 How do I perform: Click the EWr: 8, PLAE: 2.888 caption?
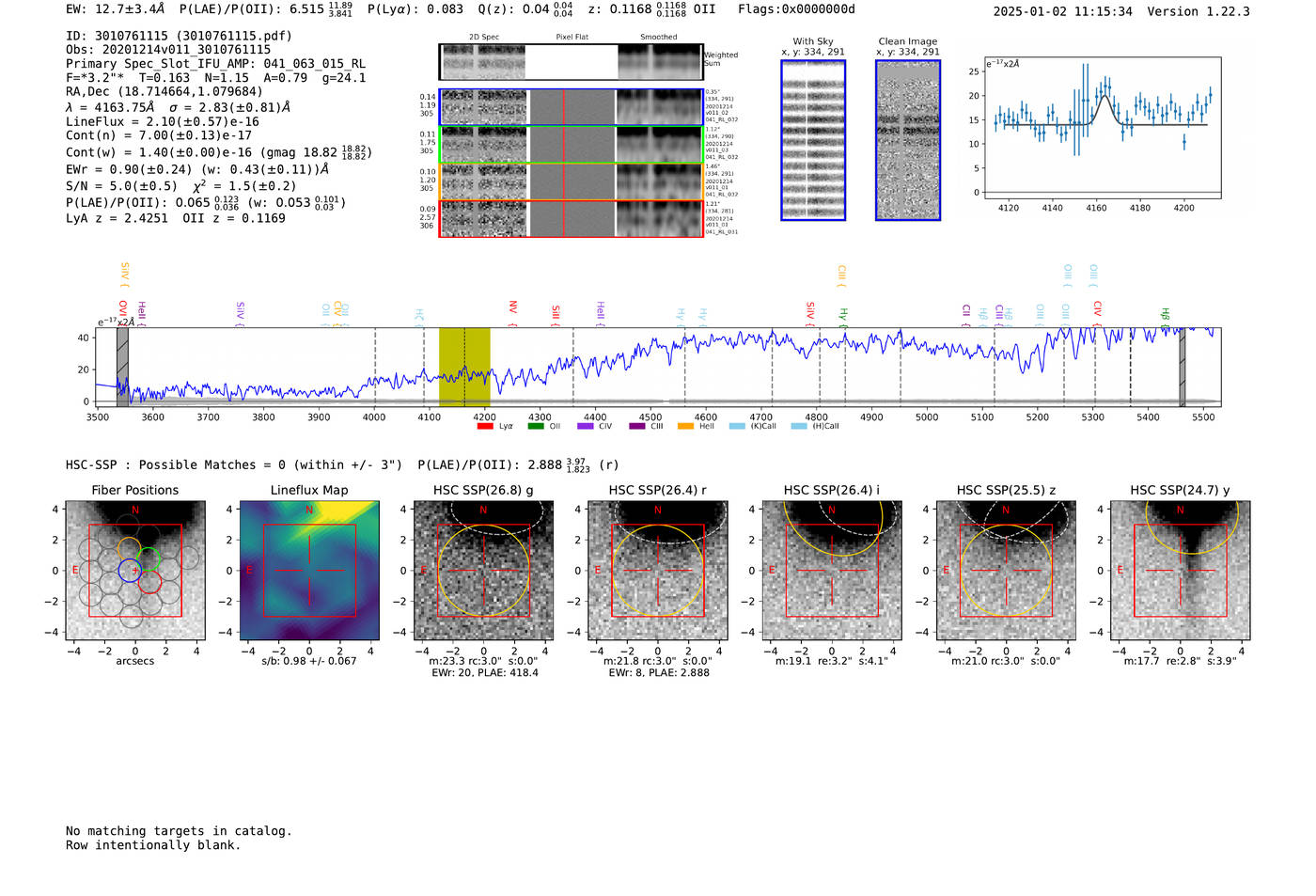[x=659, y=673]
